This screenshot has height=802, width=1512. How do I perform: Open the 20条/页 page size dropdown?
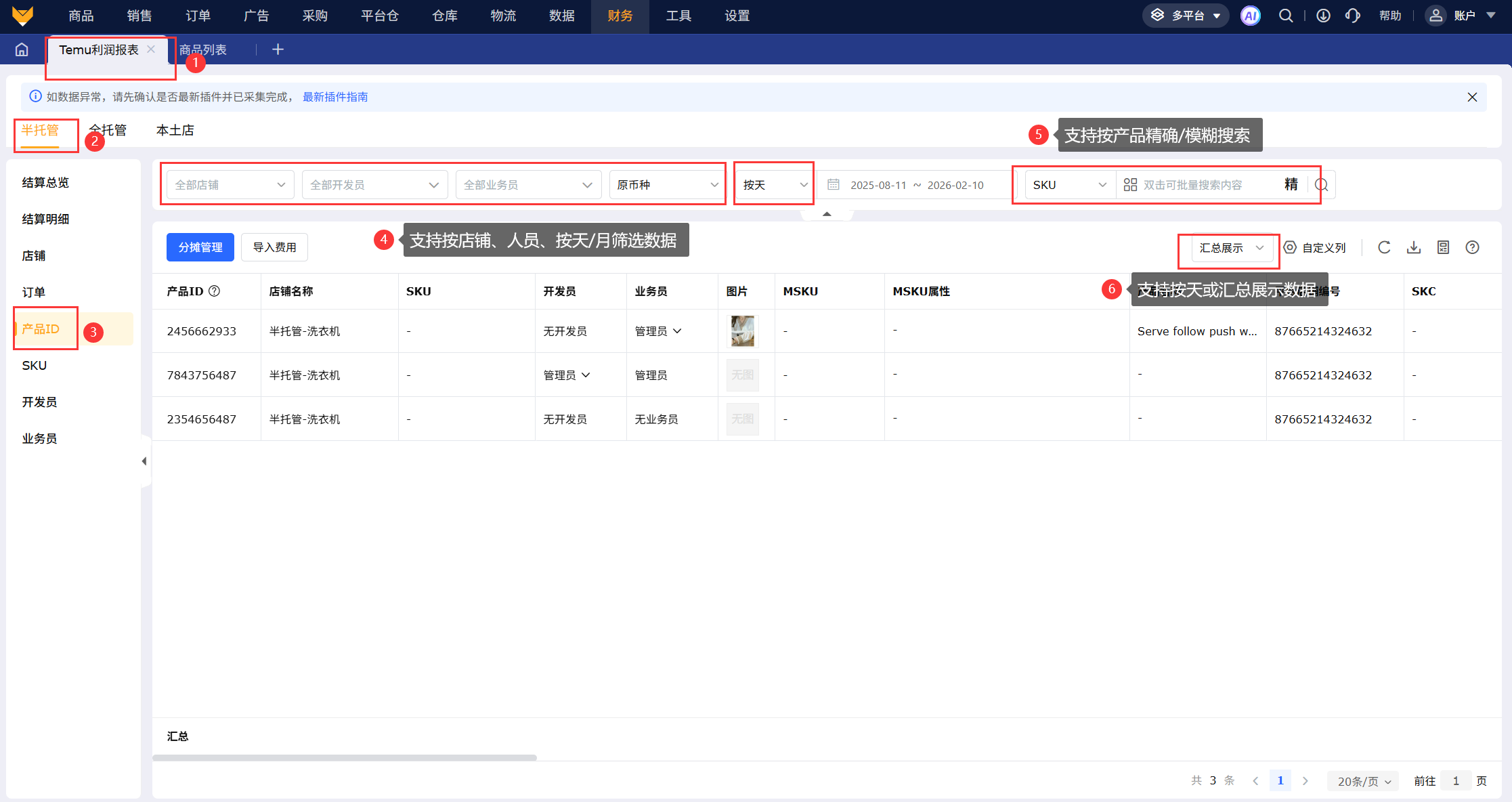[1363, 781]
